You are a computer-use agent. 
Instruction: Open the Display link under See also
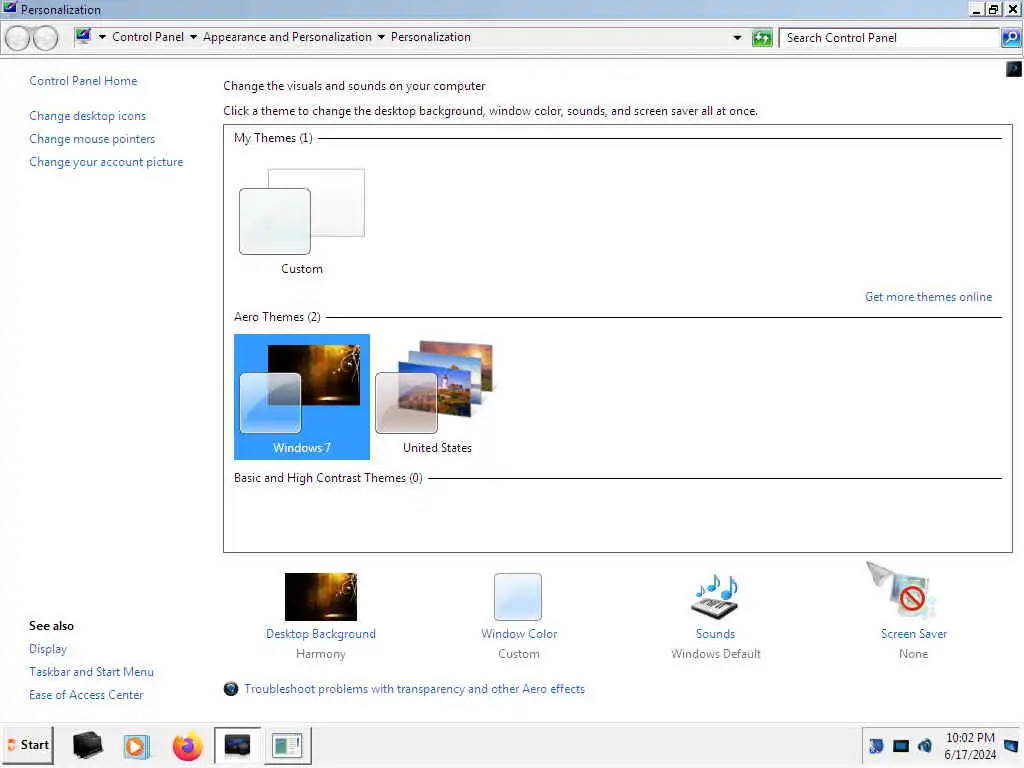pos(48,648)
